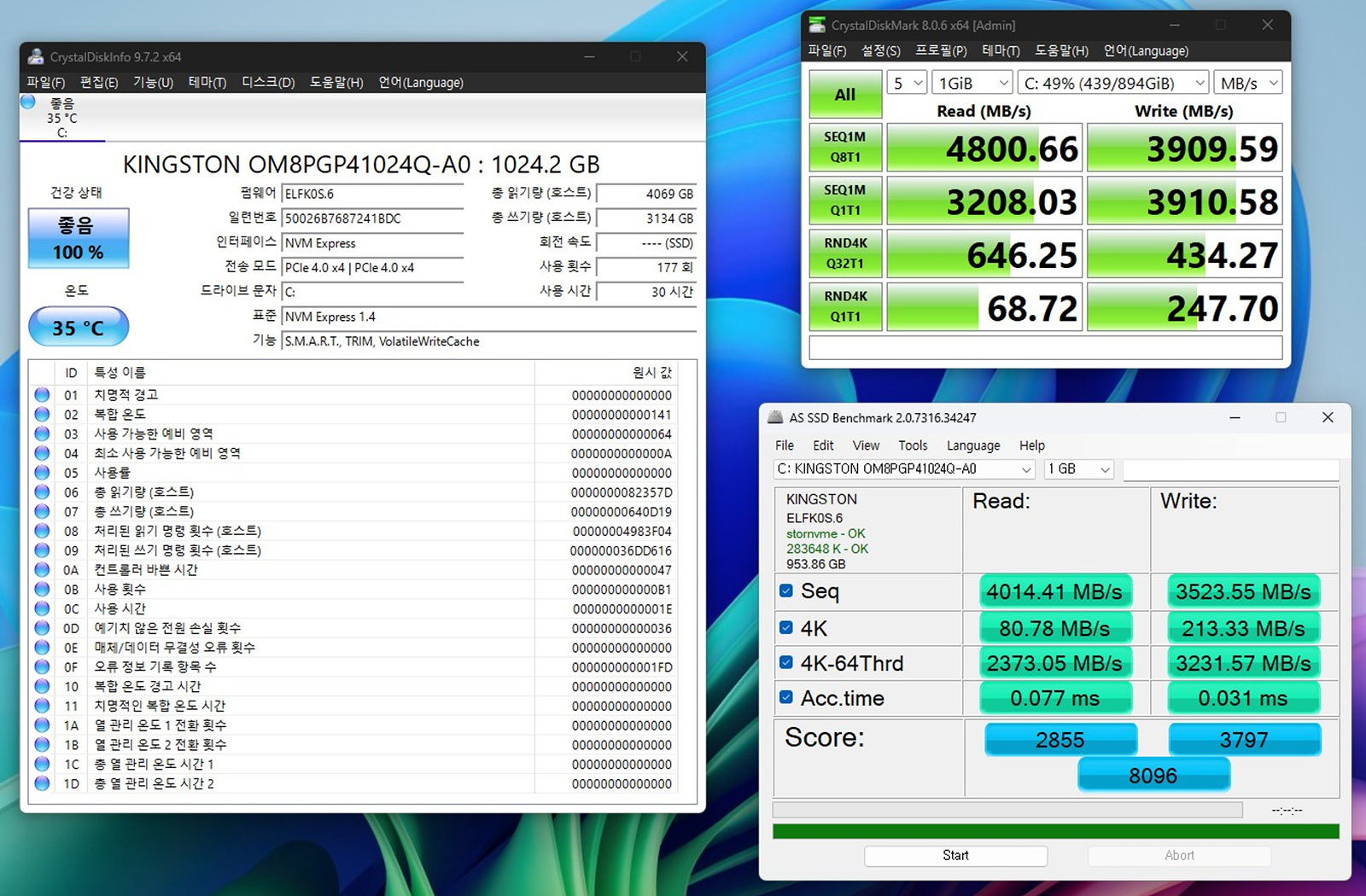Open Edit menu in AS SSD Benchmark

823,445
